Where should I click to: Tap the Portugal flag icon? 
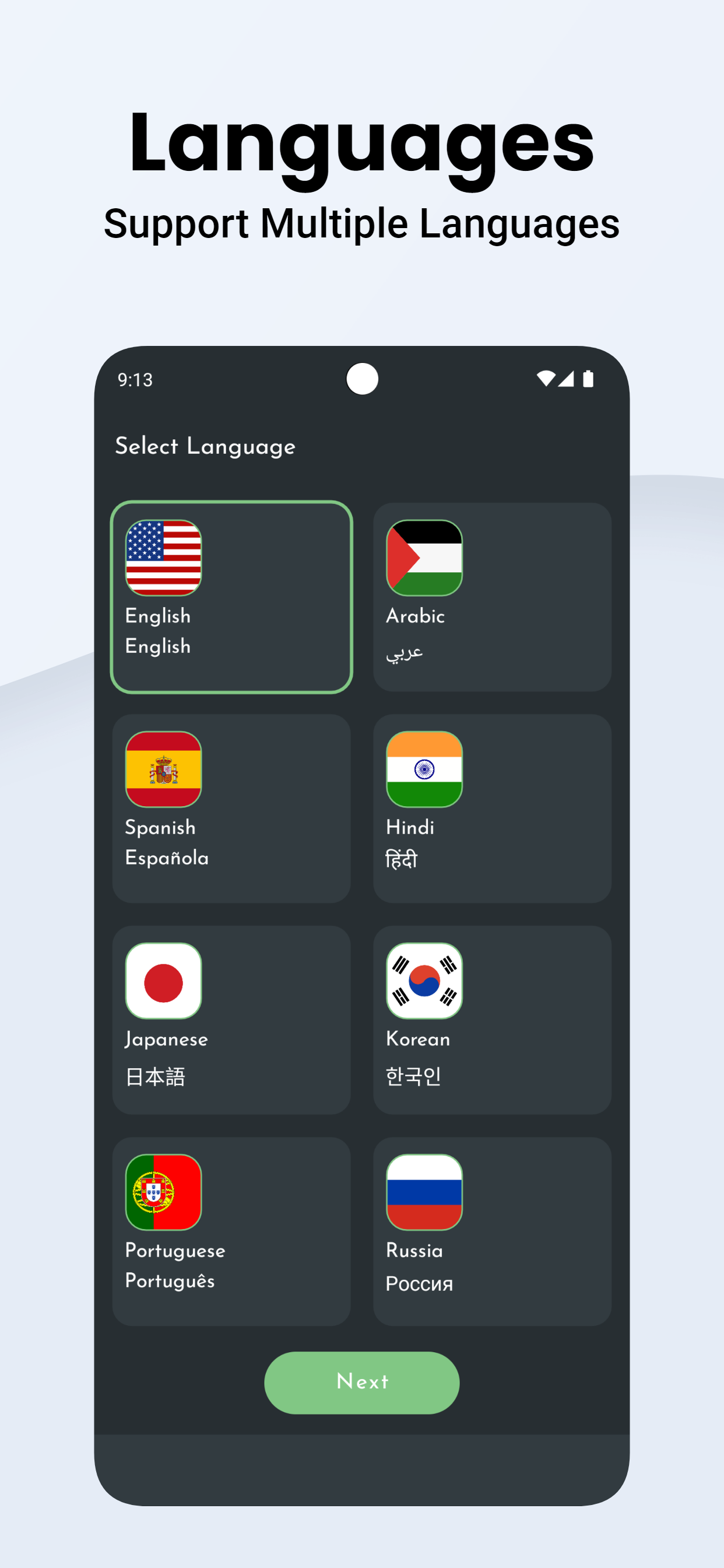[163, 1192]
